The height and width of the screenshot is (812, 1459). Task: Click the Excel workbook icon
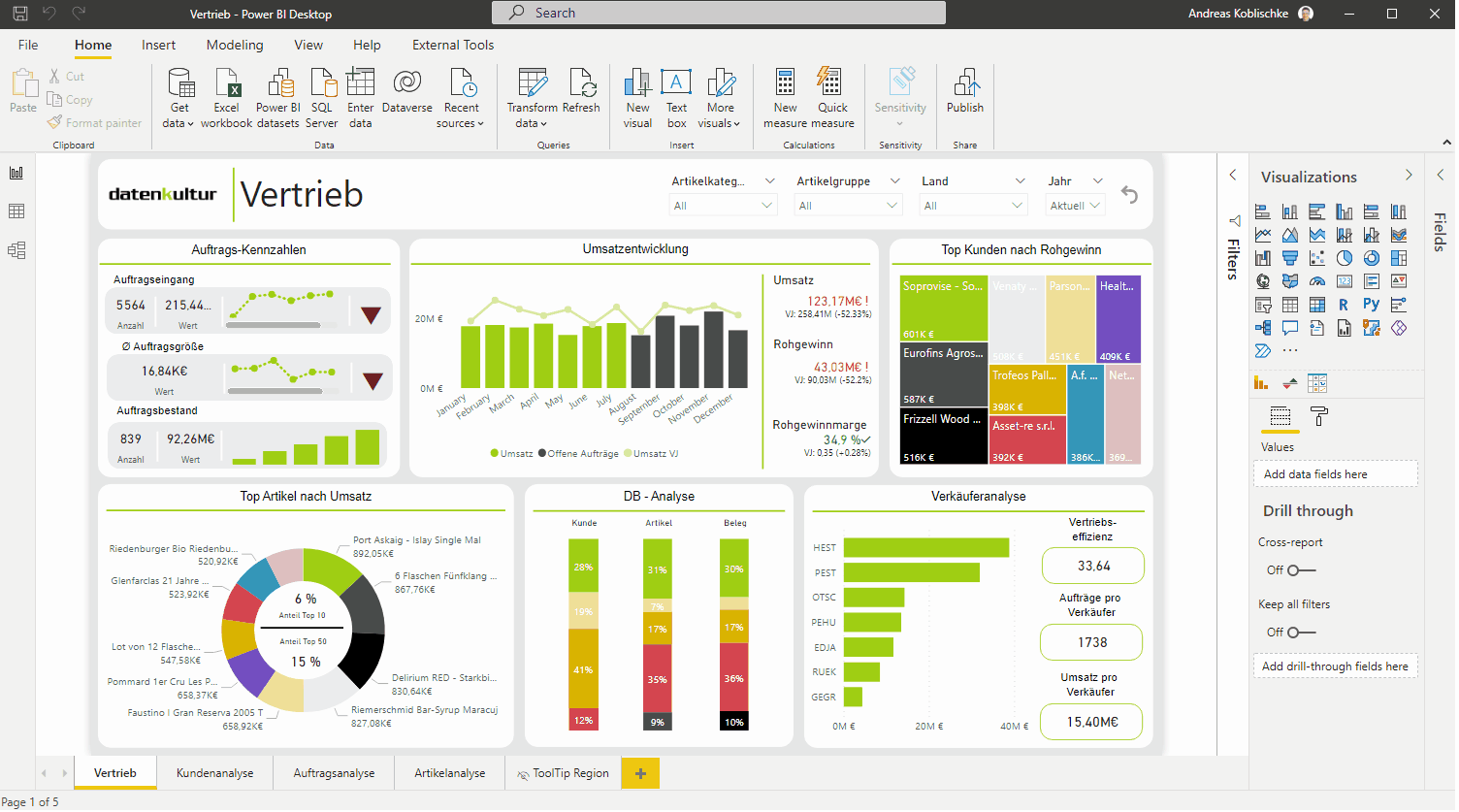point(227,84)
